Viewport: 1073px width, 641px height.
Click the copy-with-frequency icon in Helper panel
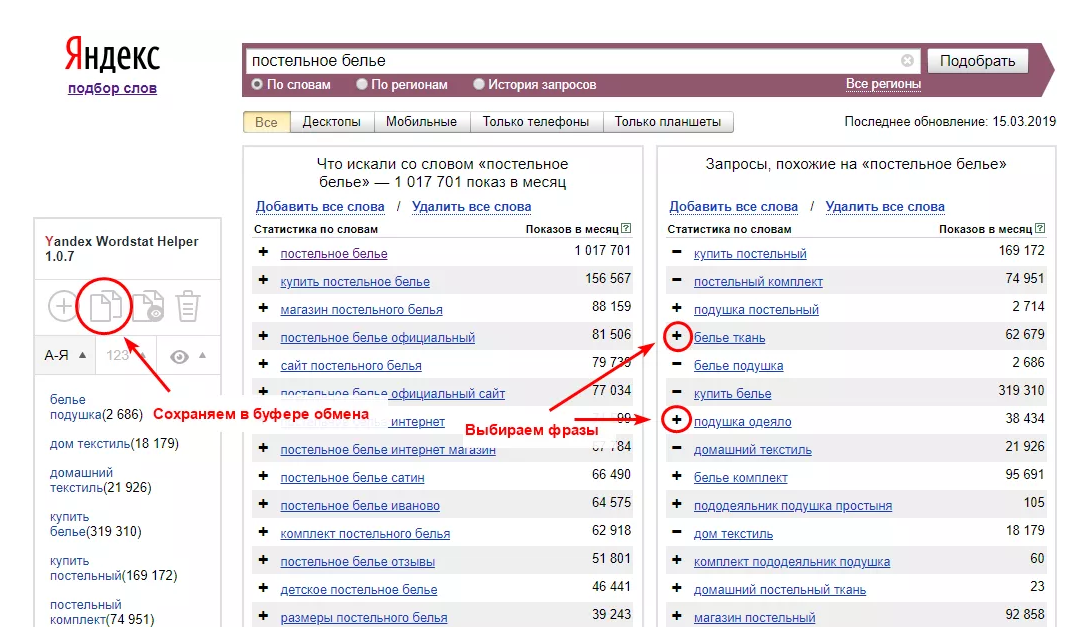[148, 306]
